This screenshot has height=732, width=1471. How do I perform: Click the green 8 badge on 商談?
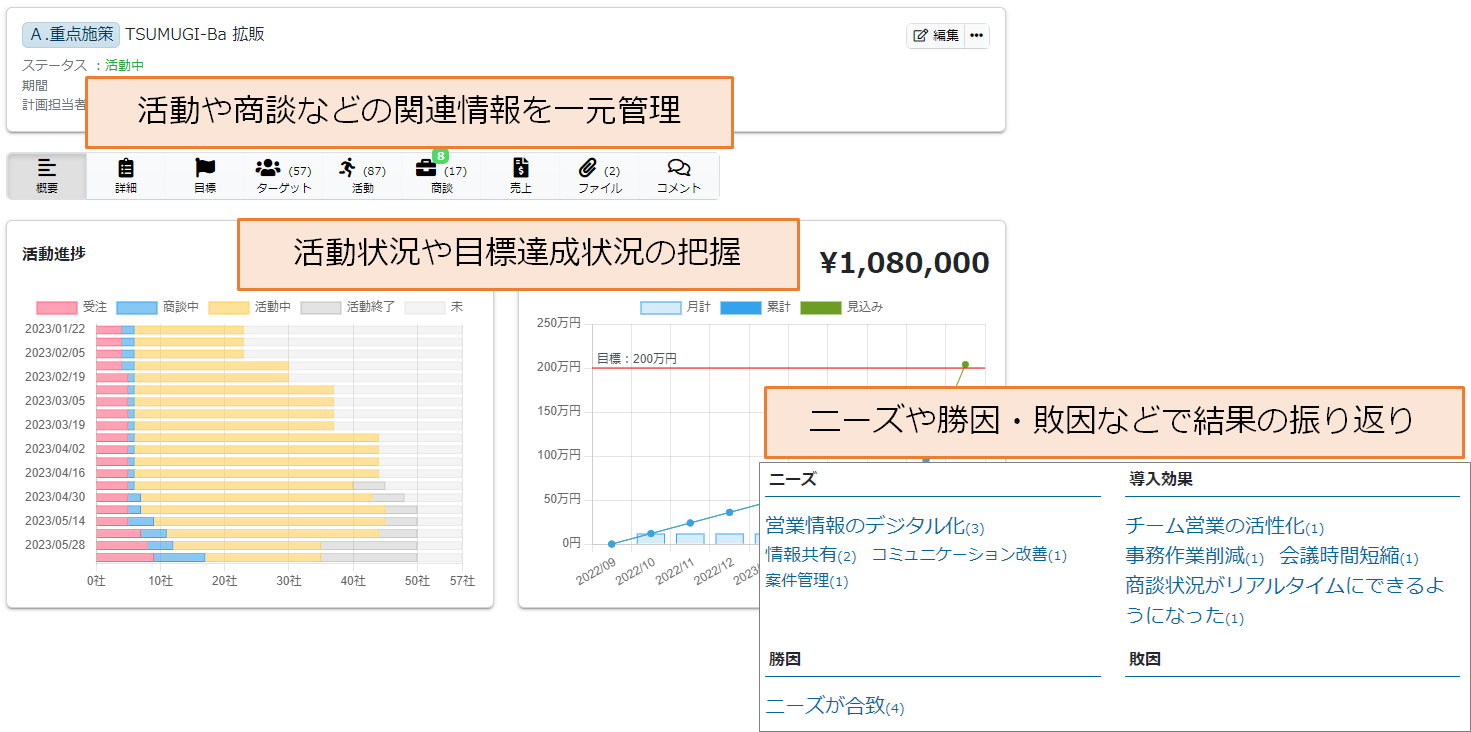[x=440, y=156]
